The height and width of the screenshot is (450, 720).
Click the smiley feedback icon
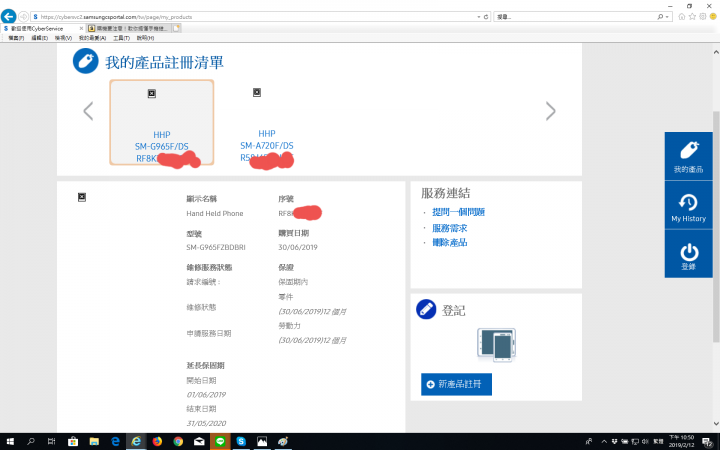tap(713, 17)
